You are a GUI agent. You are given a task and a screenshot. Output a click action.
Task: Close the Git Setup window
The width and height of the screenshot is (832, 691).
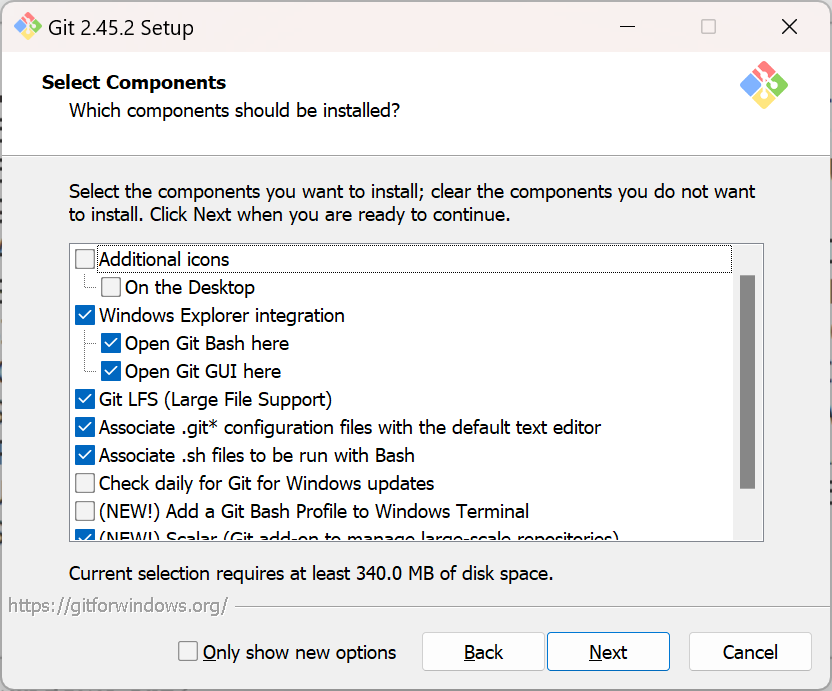[789, 27]
